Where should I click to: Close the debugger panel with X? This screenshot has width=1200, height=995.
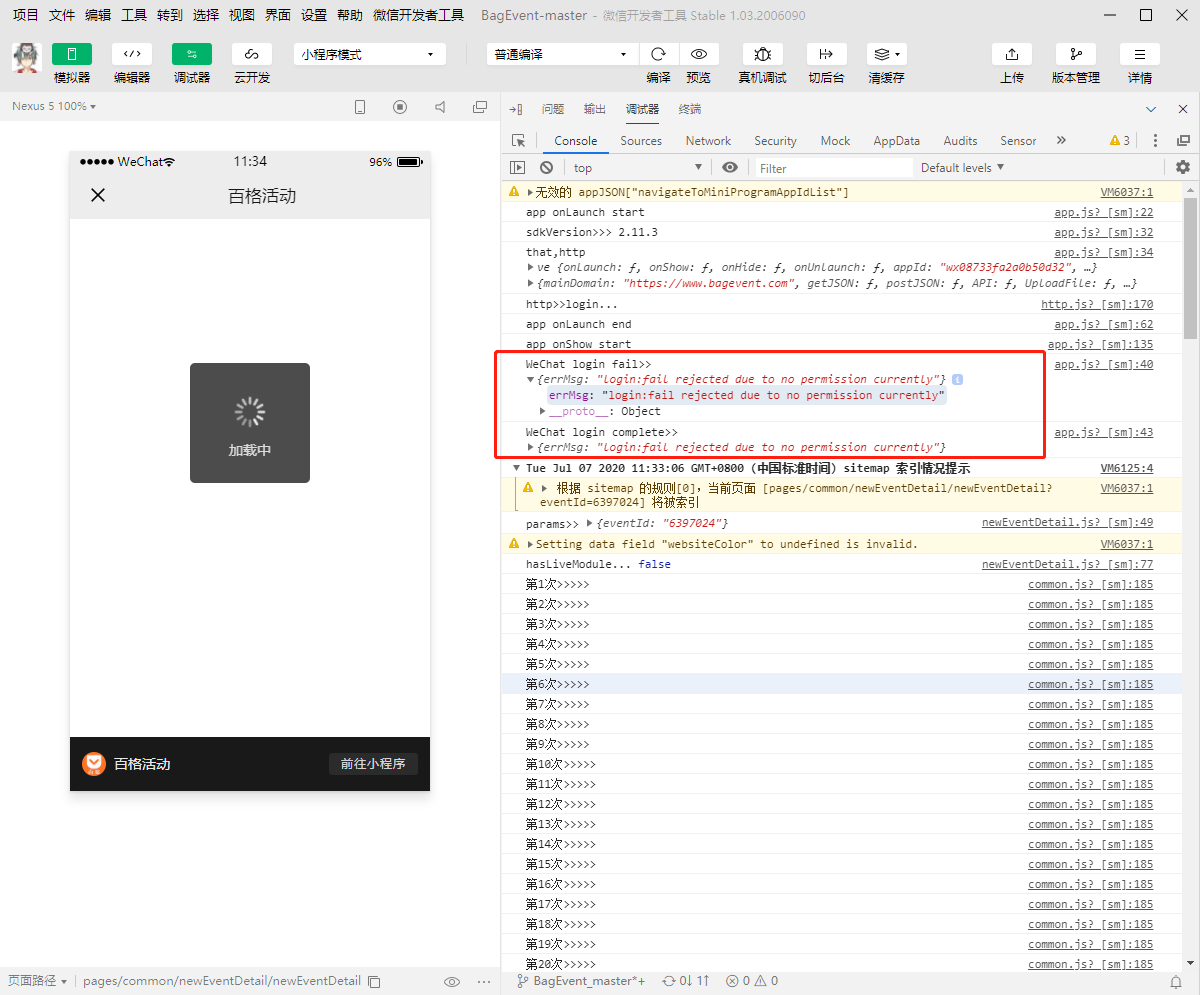pos(1183,109)
